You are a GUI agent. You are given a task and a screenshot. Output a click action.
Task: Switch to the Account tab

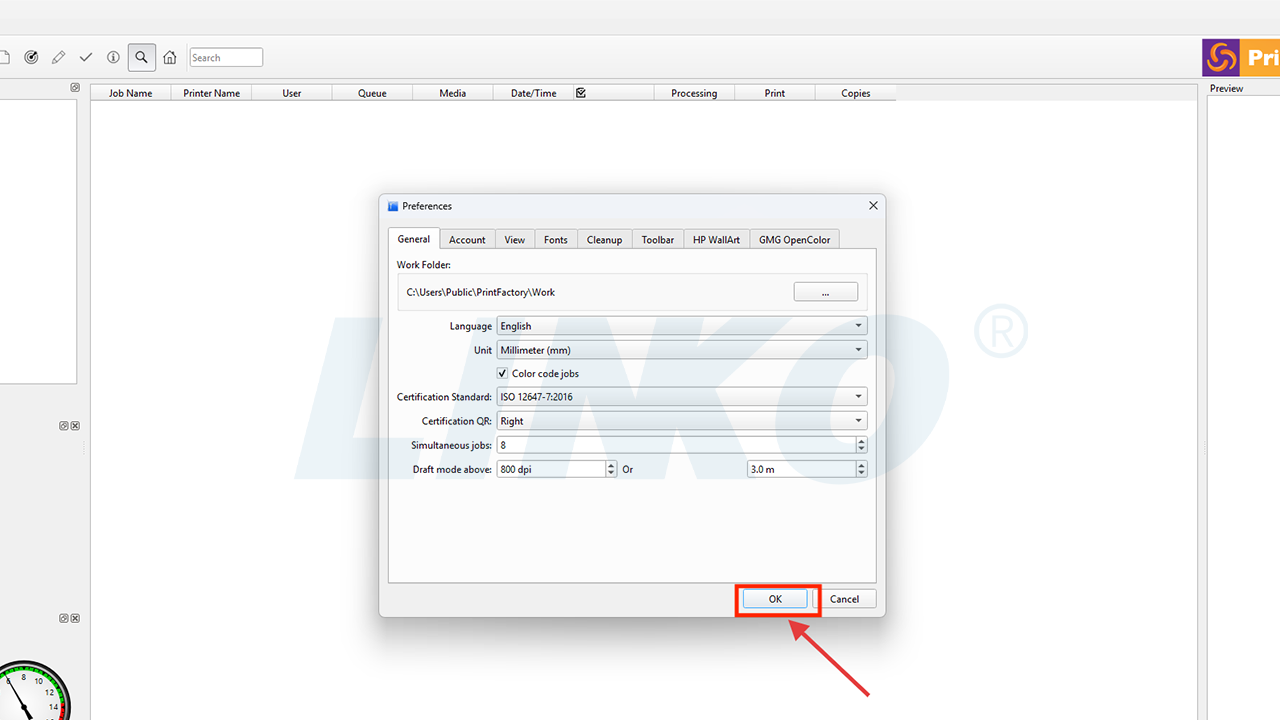coord(467,240)
